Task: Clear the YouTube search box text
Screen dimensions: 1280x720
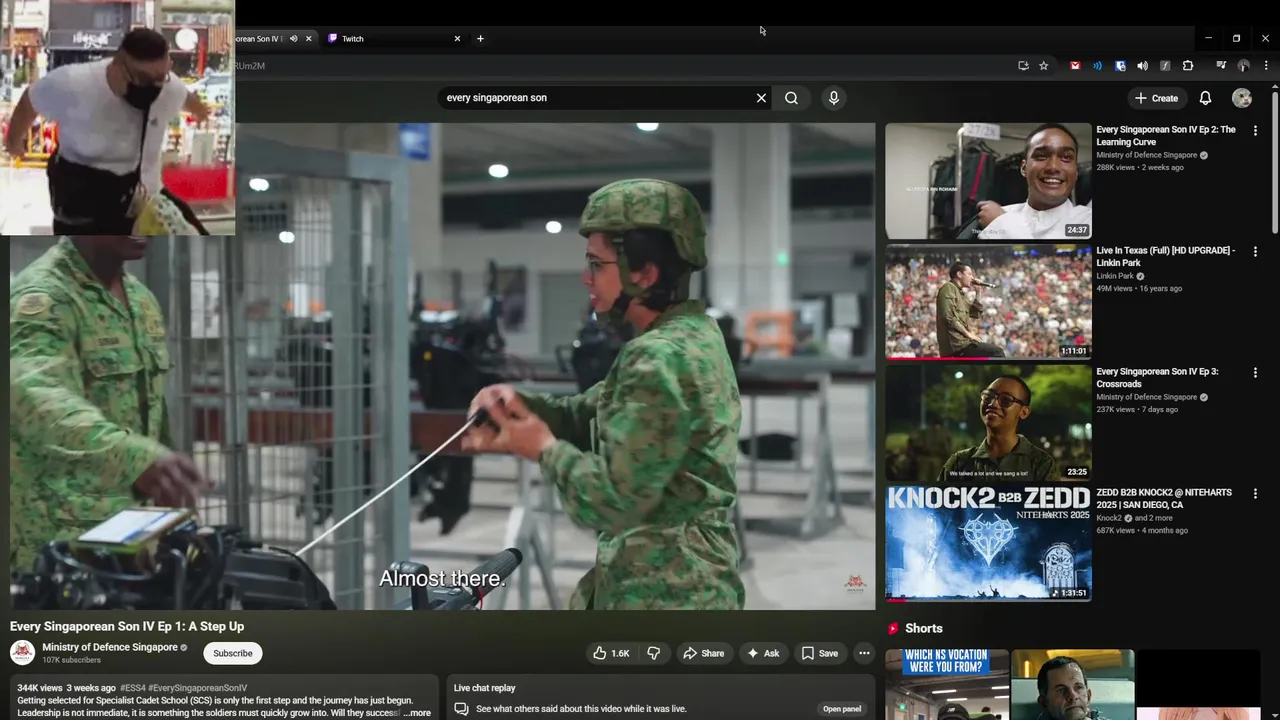Action: (x=761, y=98)
